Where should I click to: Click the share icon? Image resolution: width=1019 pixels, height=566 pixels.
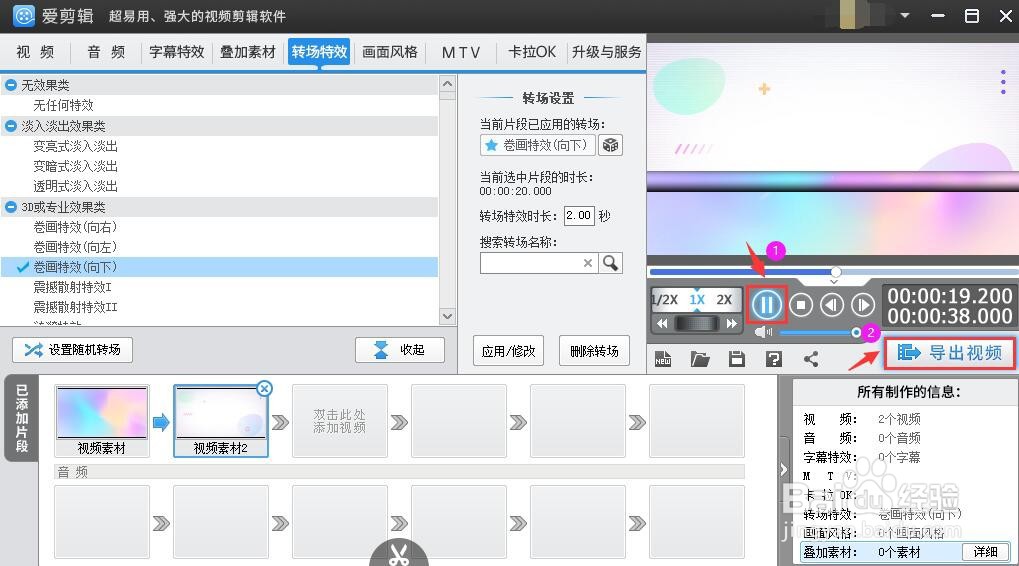point(810,359)
